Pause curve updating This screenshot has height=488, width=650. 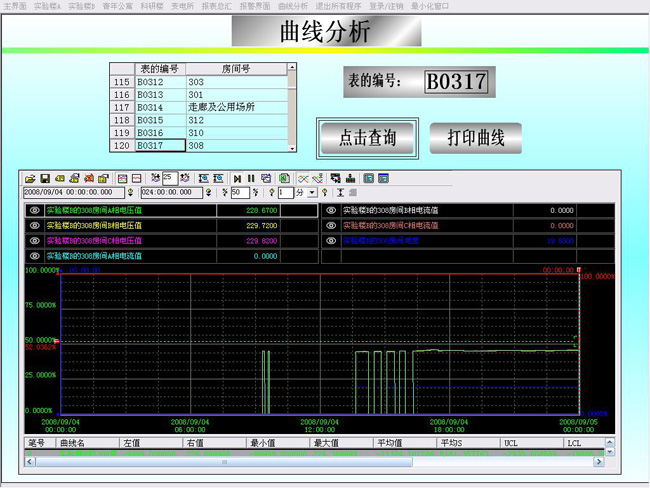(251, 179)
